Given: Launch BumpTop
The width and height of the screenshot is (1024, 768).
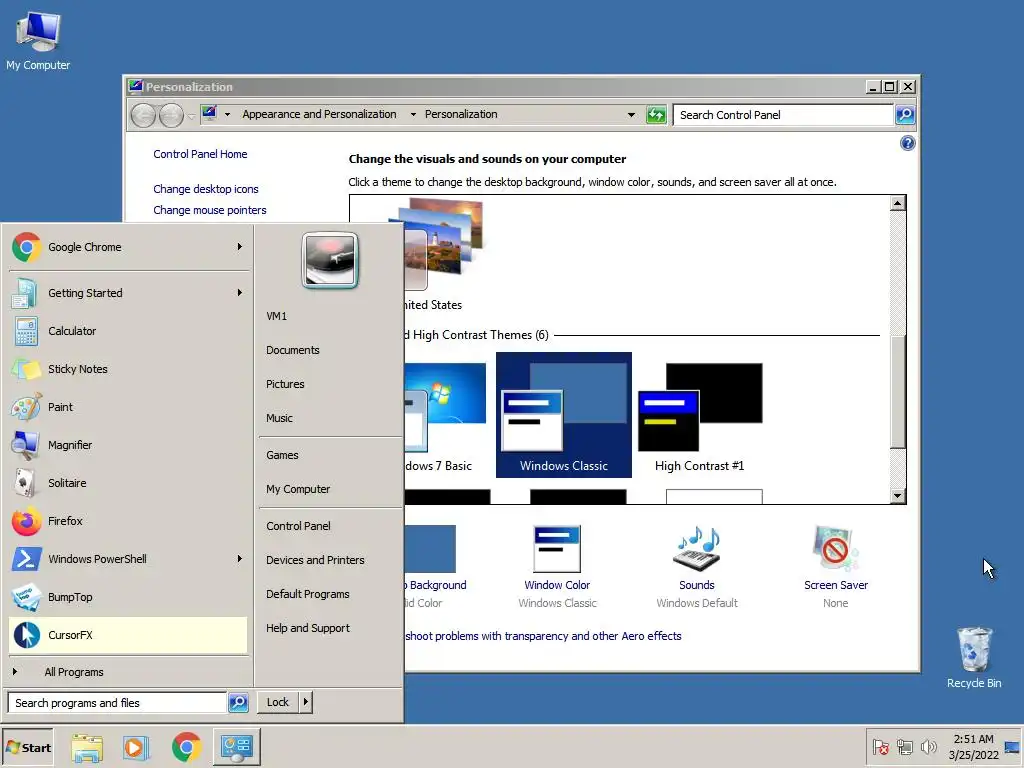Looking at the screenshot, I should click(127, 597).
